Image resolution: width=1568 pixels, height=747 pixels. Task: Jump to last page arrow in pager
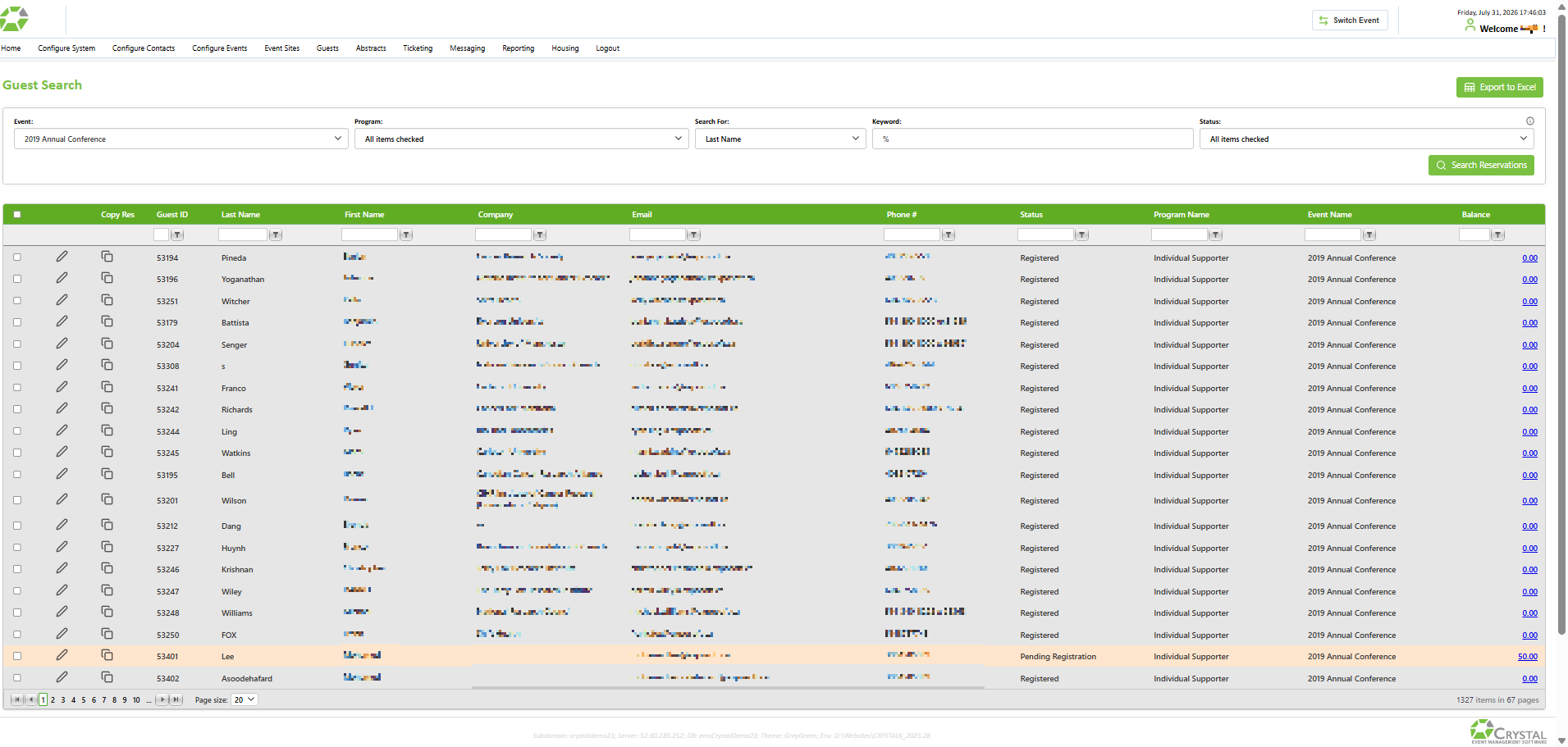coord(176,699)
